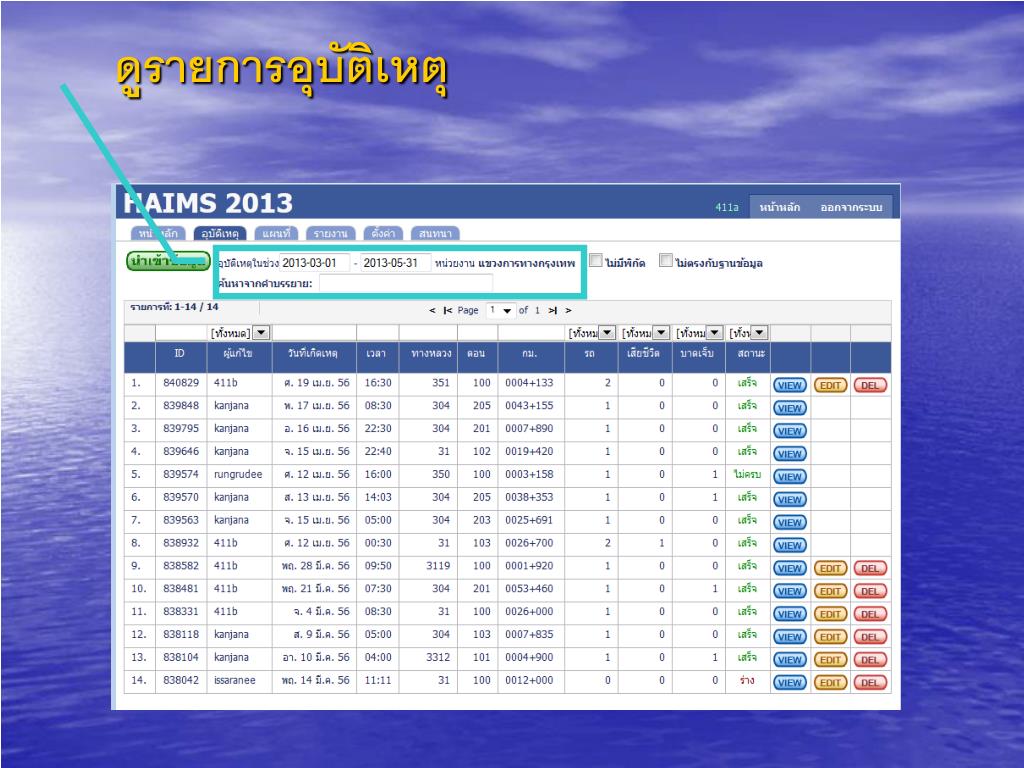Screen dimensions: 1024x768
Task: Switch to the อุบัติเหตุ tab
Action: [219, 233]
